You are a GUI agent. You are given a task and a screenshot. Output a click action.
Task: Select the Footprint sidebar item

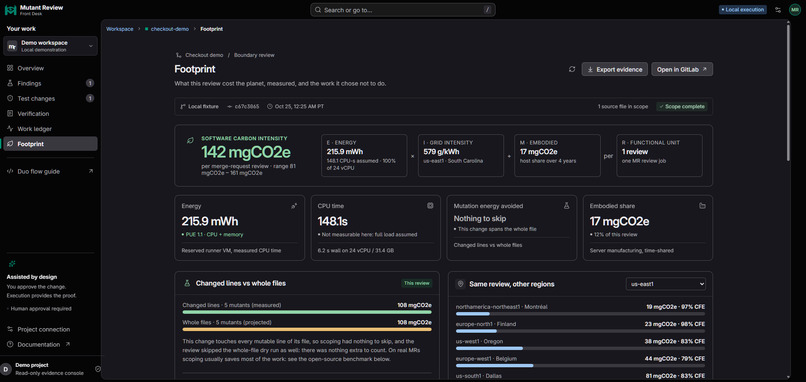(50, 144)
